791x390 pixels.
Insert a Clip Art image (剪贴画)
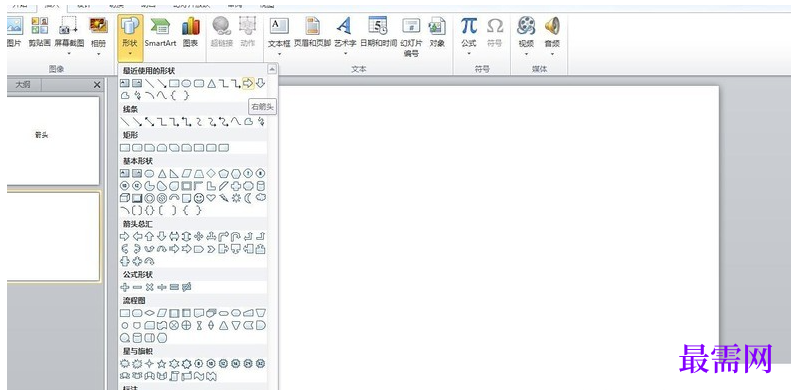pos(39,32)
